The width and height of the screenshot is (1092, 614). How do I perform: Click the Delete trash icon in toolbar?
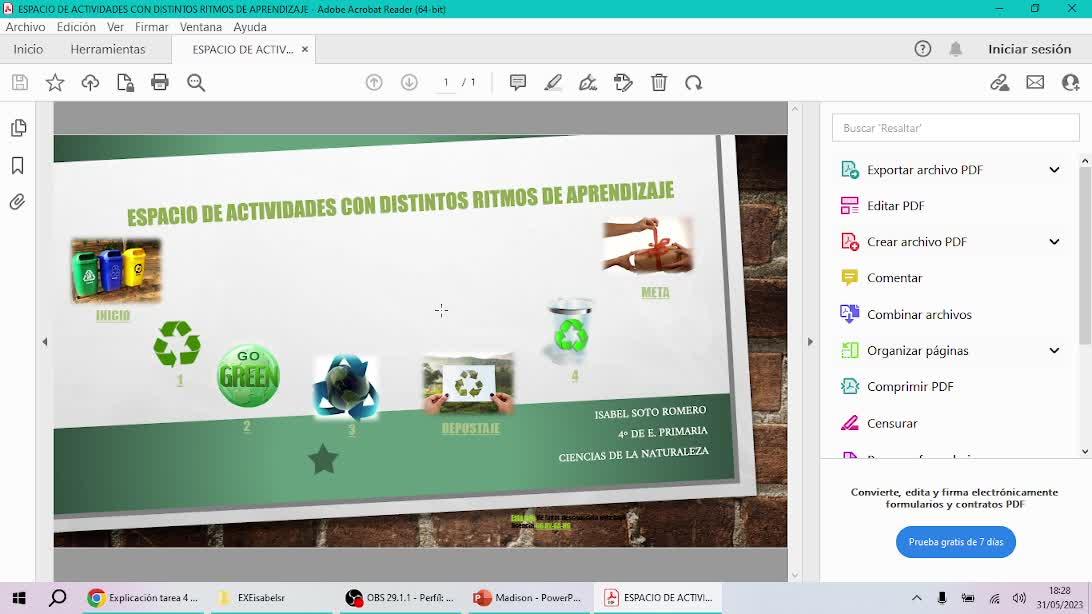coord(659,83)
